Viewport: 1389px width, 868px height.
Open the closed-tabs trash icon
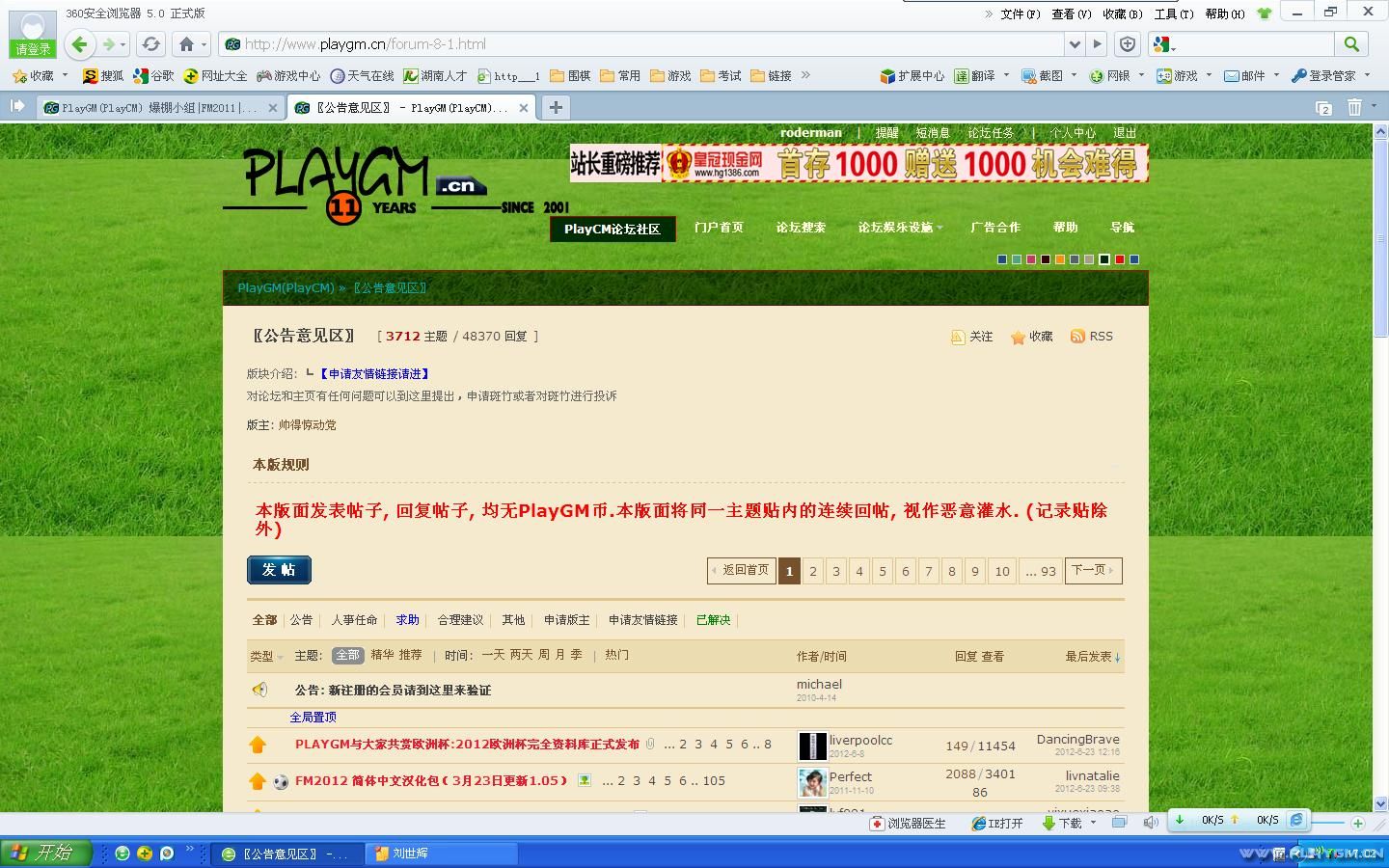click(x=1354, y=108)
